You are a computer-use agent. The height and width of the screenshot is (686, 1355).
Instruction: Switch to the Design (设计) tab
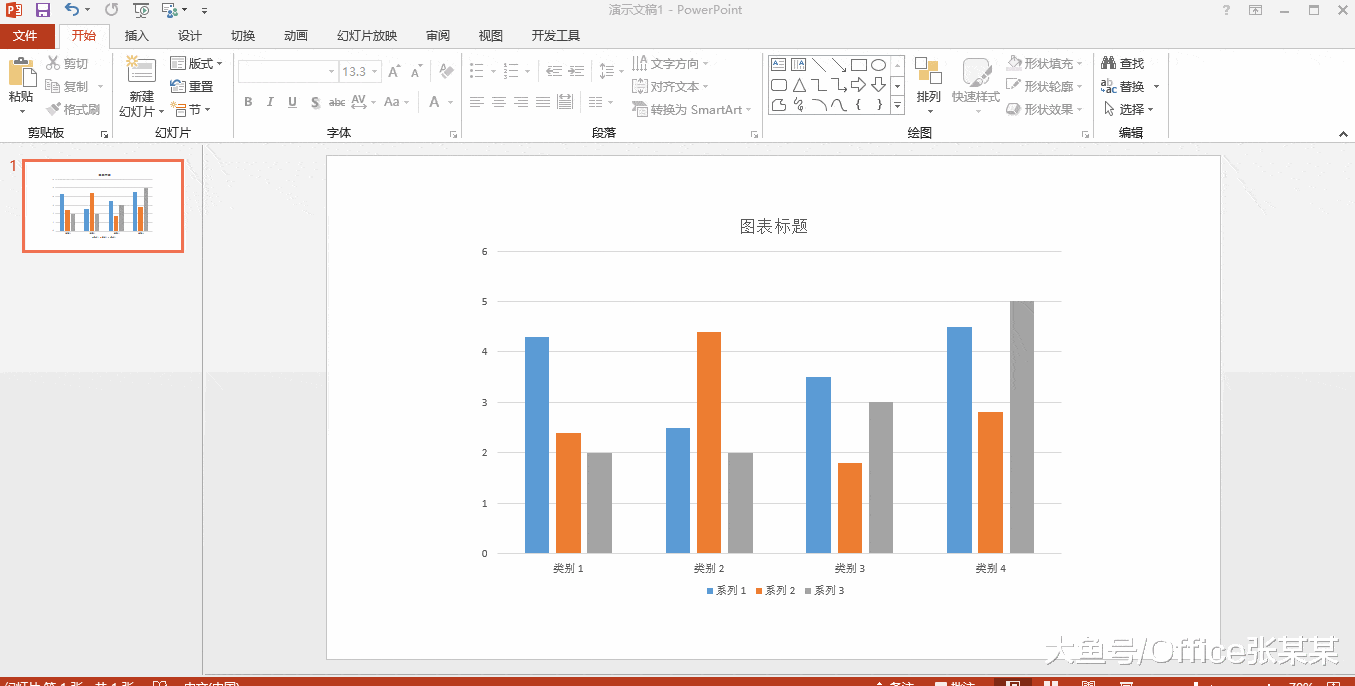pos(190,36)
